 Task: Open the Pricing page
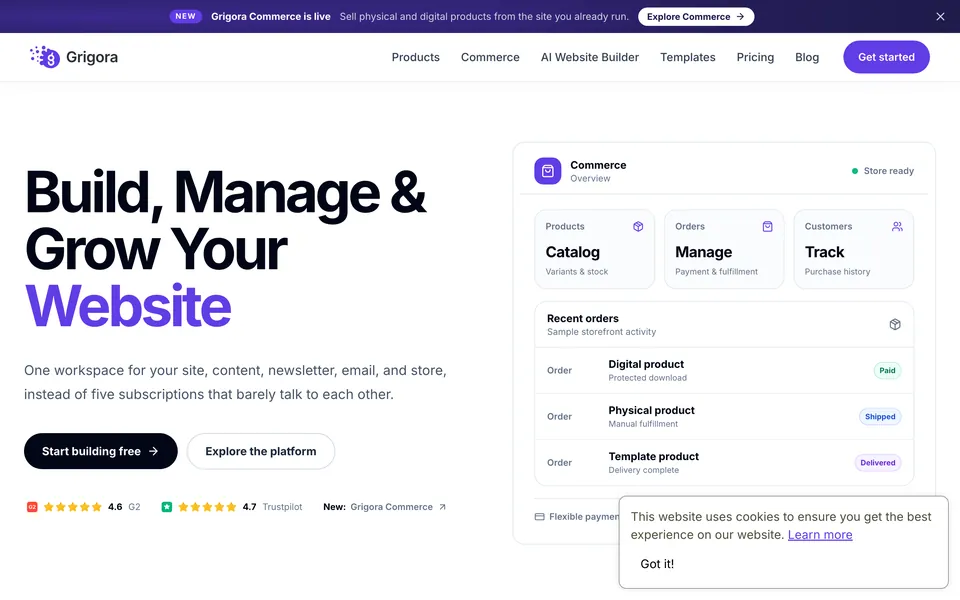(x=755, y=57)
